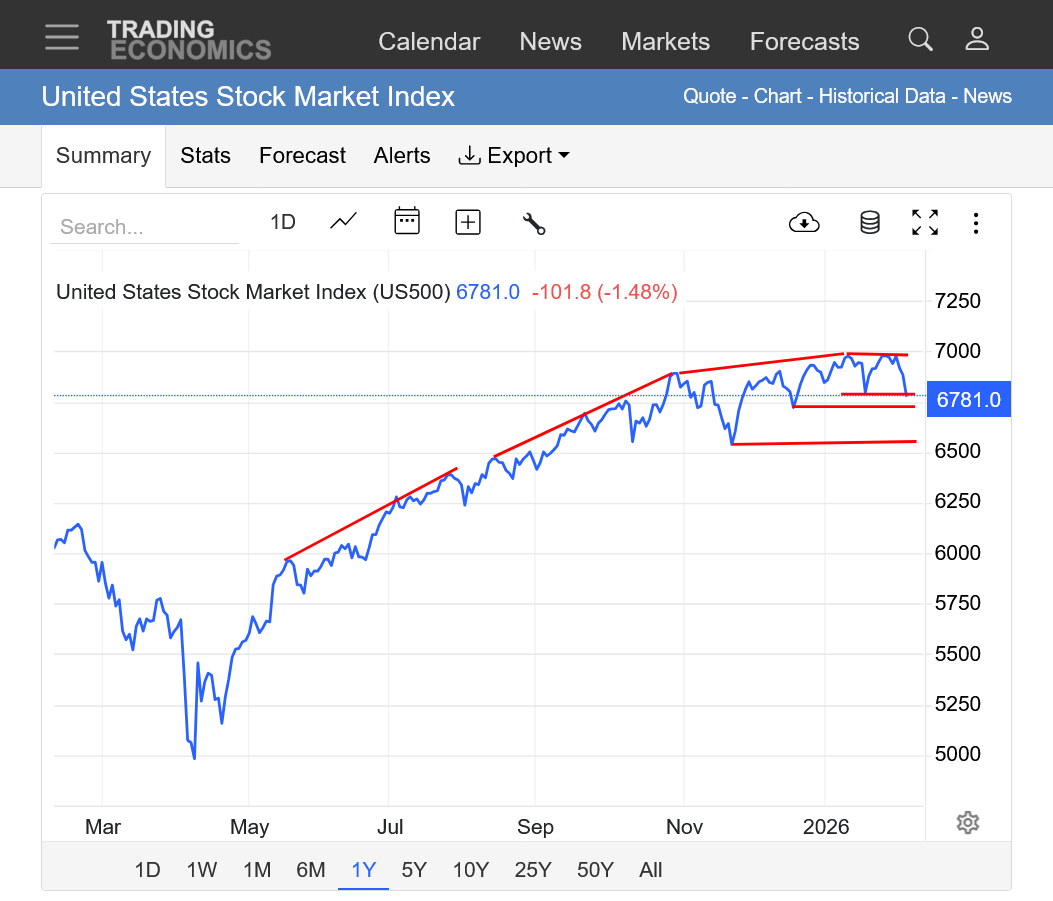Open the calendar date range icon
1053x901 pixels.
coord(407,221)
